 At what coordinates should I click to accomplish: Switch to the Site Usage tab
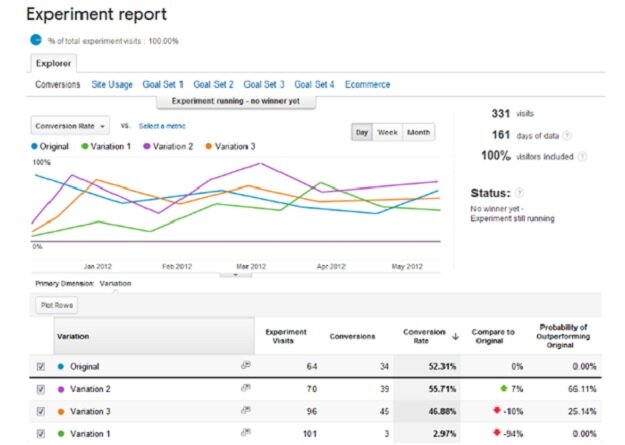click(x=112, y=85)
